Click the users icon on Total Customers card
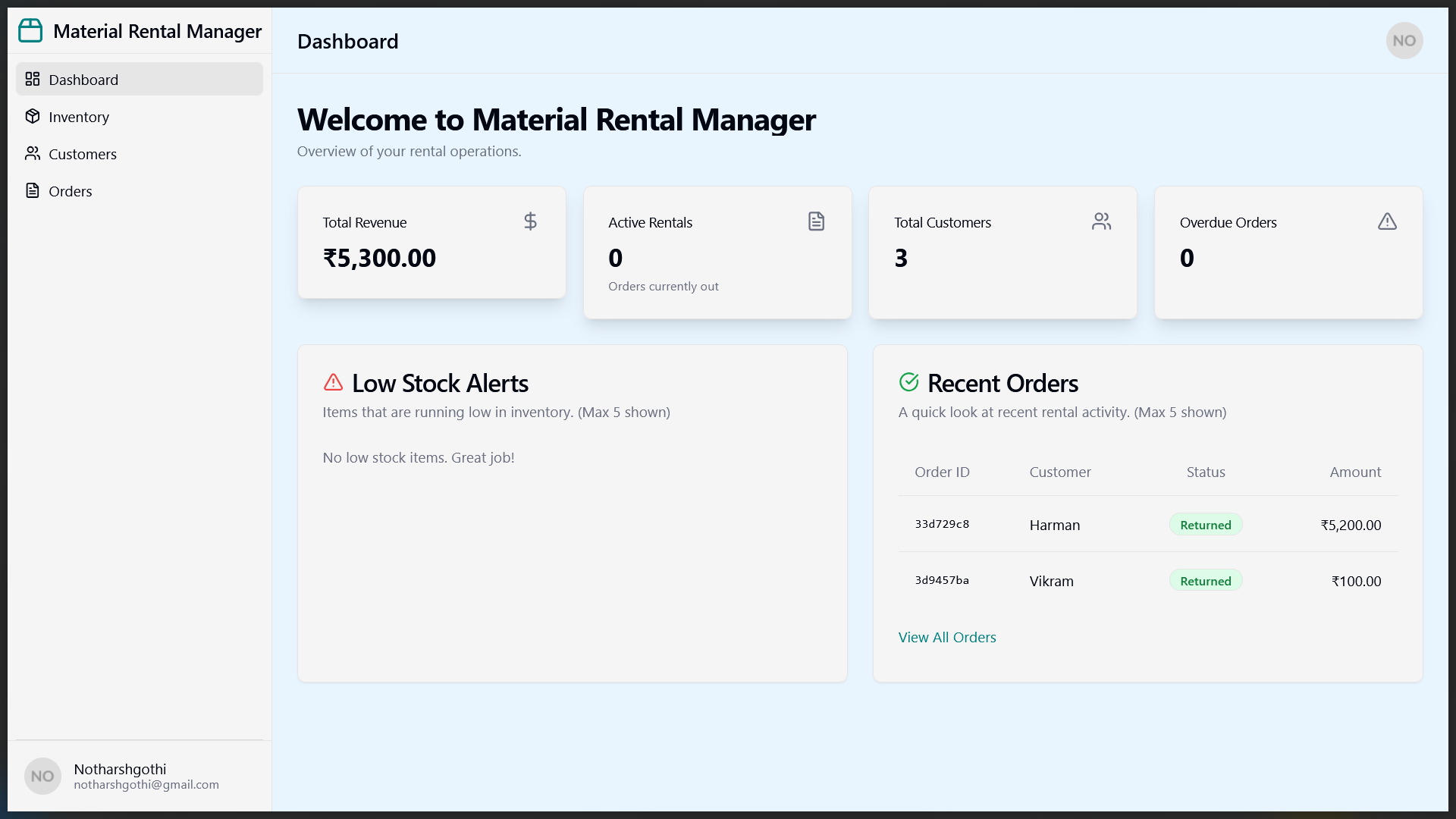Image resolution: width=1456 pixels, height=819 pixels. pyautogui.click(x=1101, y=221)
